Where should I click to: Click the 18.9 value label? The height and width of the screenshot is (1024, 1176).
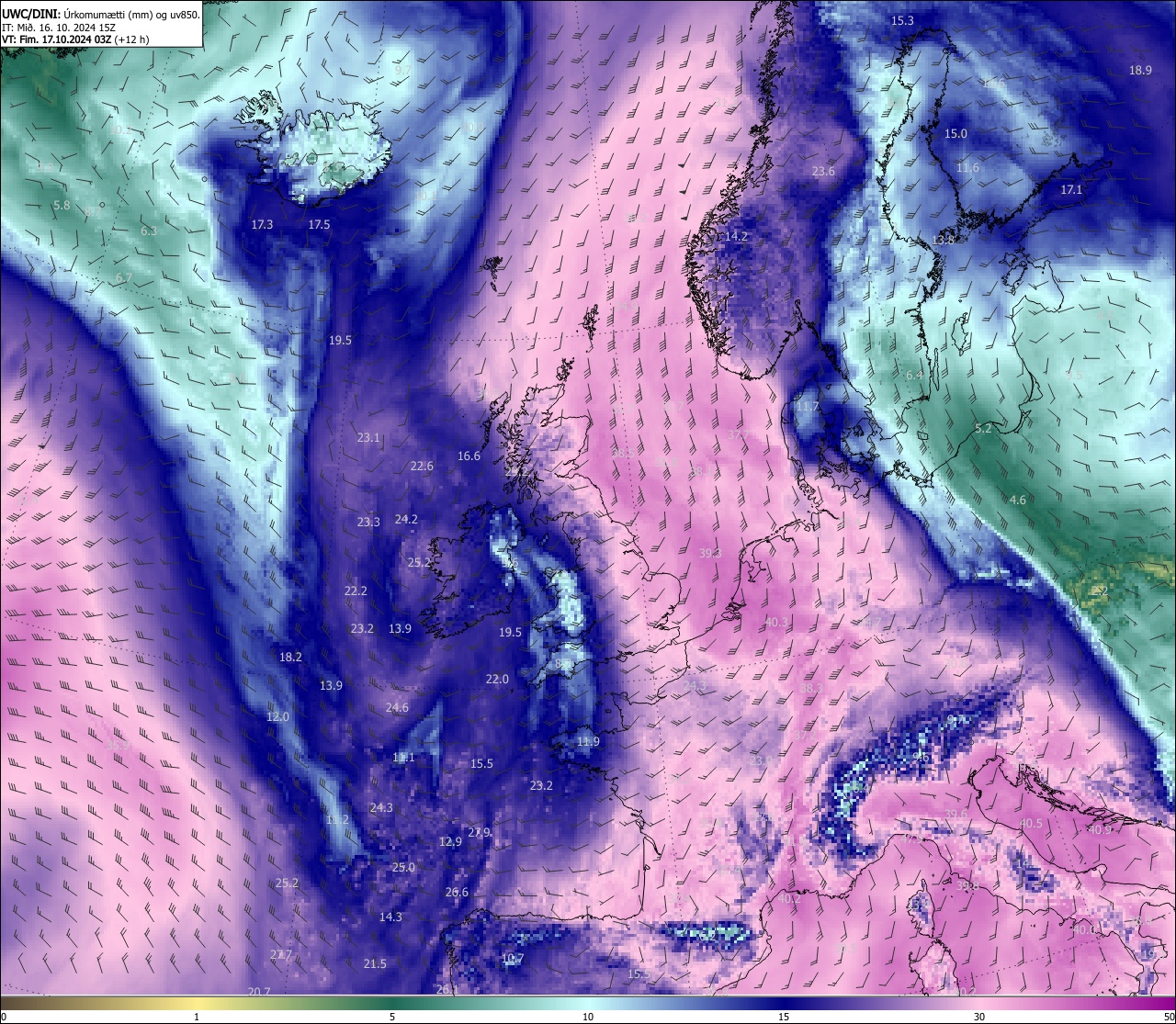pyautogui.click(x=1140, y=70)
